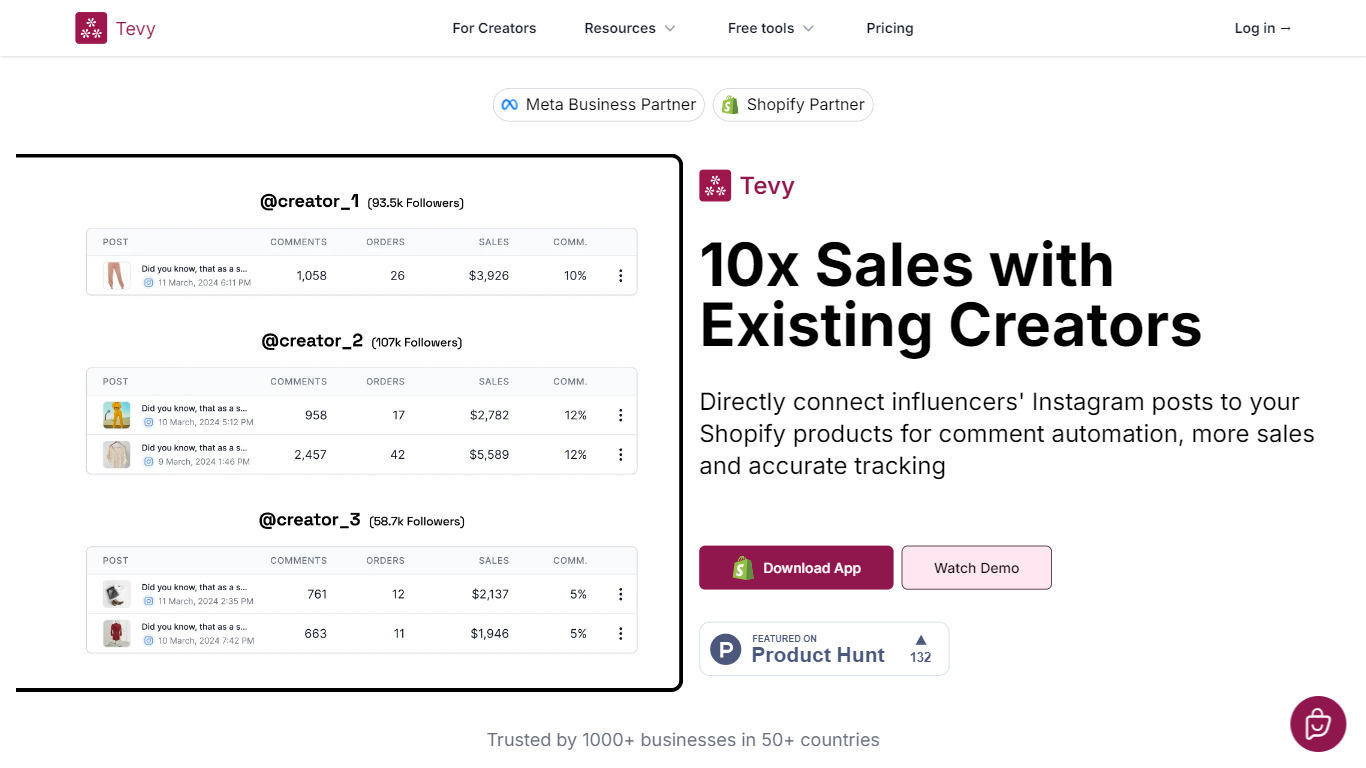
Task: Select the red dress post thumbnail
Action: [x=117, y=634]
